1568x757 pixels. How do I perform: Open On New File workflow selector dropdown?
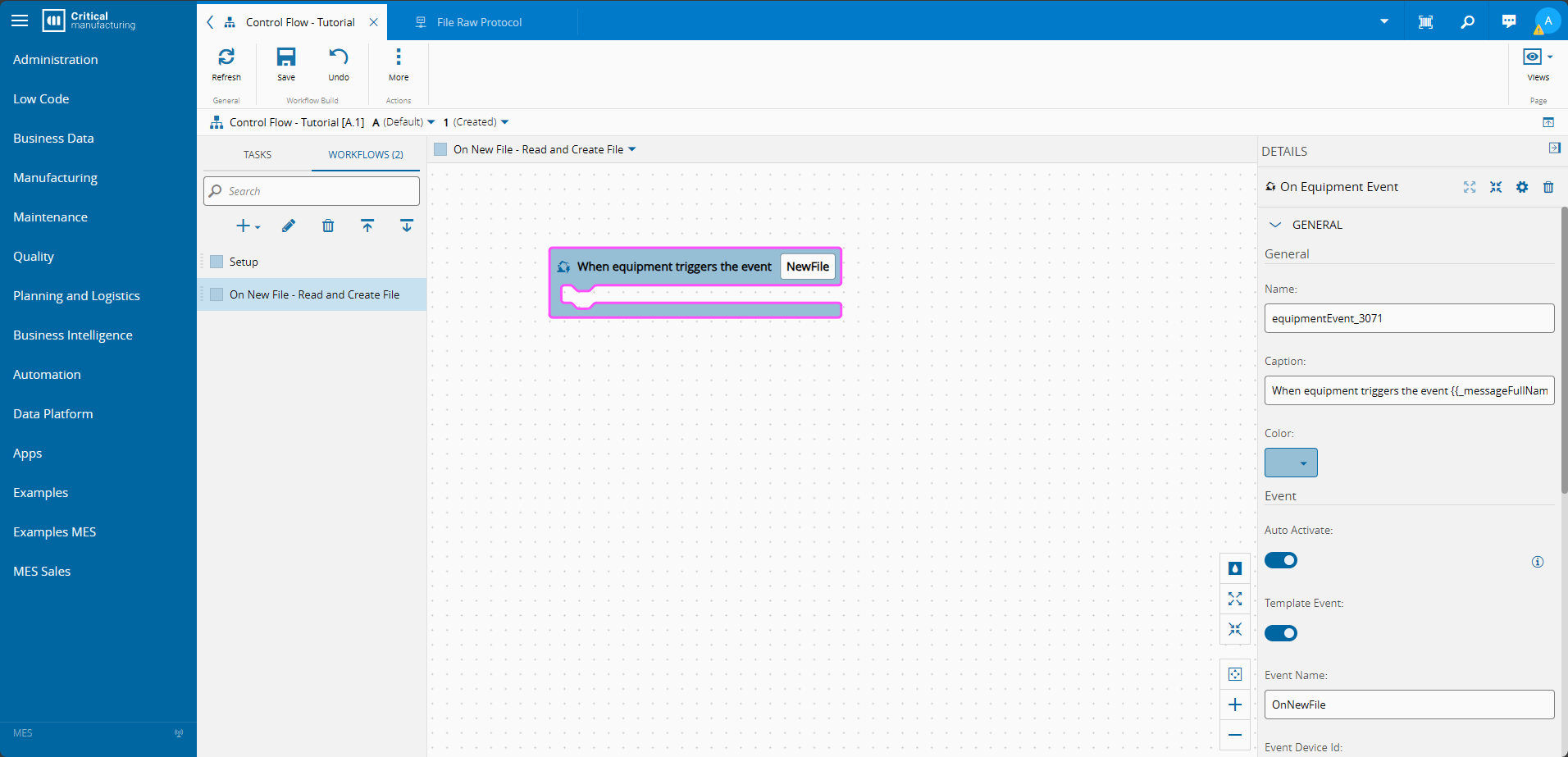(631, 149)
